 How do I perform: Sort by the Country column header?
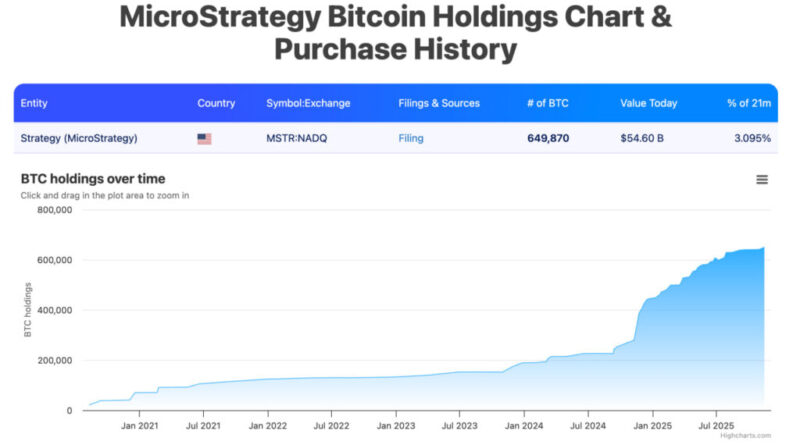216,103
